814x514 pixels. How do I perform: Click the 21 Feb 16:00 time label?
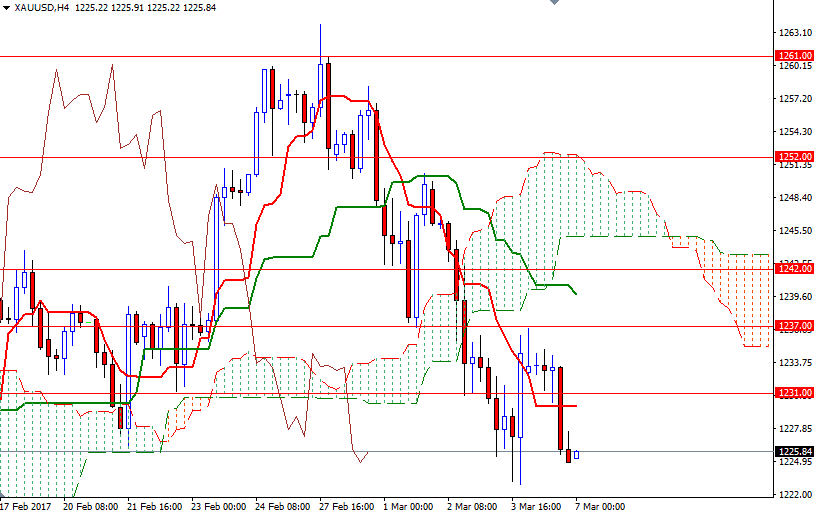pos(155,507)
